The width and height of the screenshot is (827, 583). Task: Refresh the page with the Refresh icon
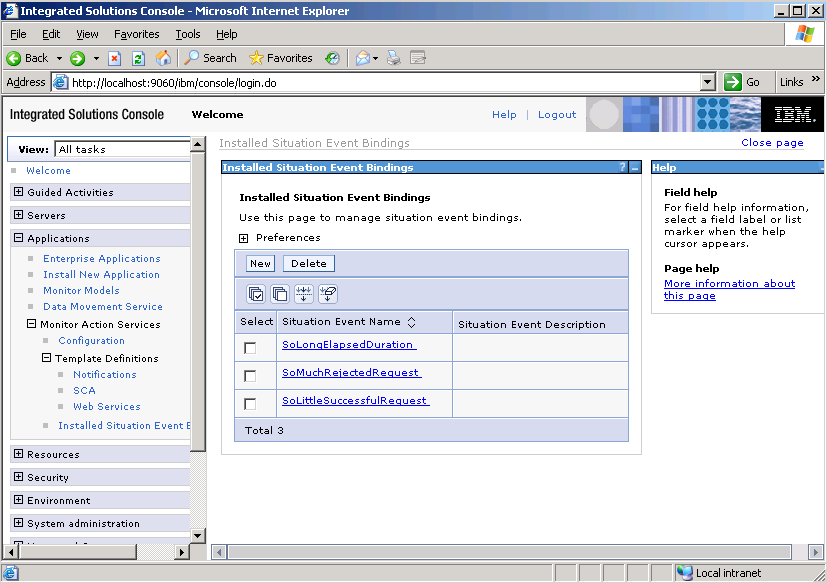(x=138, y=58)
